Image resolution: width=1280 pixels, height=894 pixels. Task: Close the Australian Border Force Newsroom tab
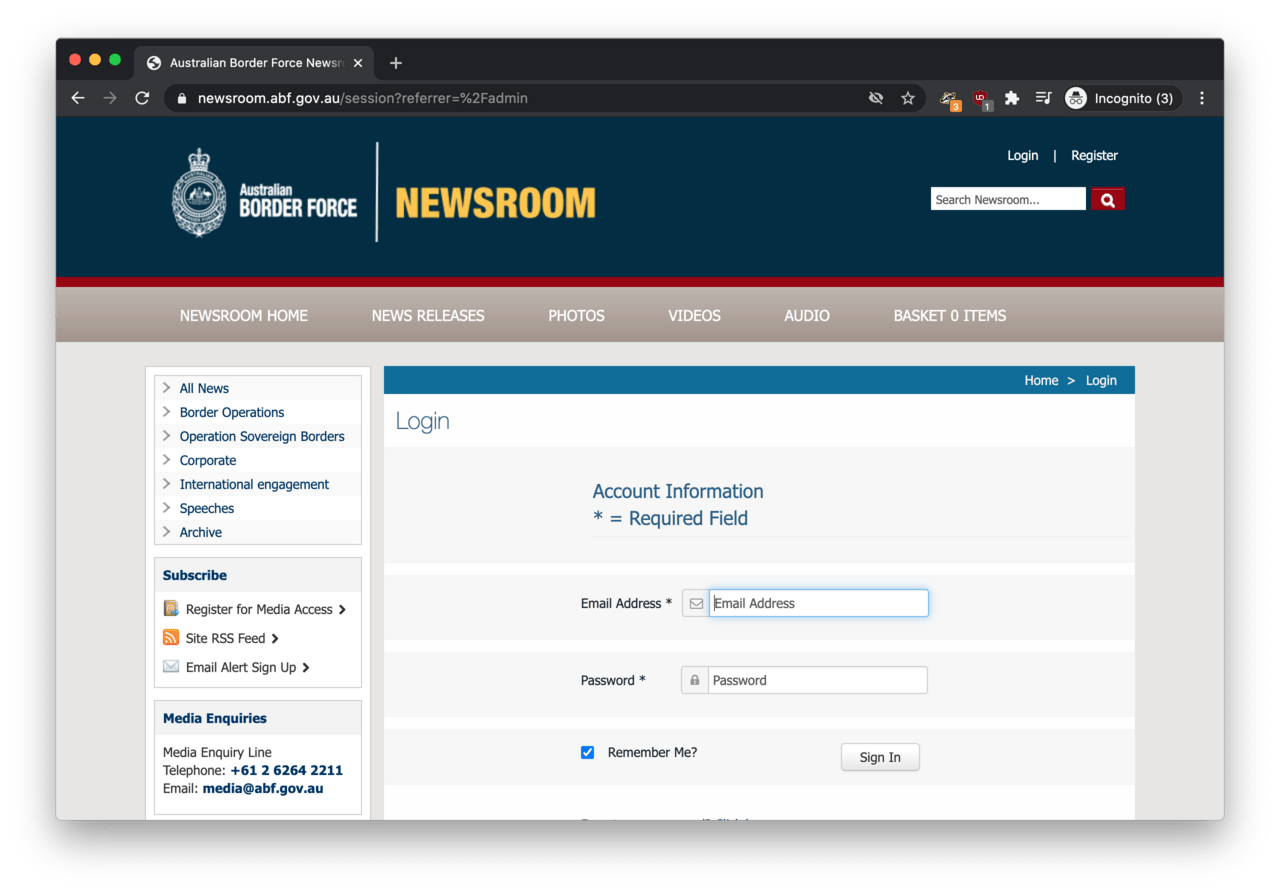(x=358, y=63)
